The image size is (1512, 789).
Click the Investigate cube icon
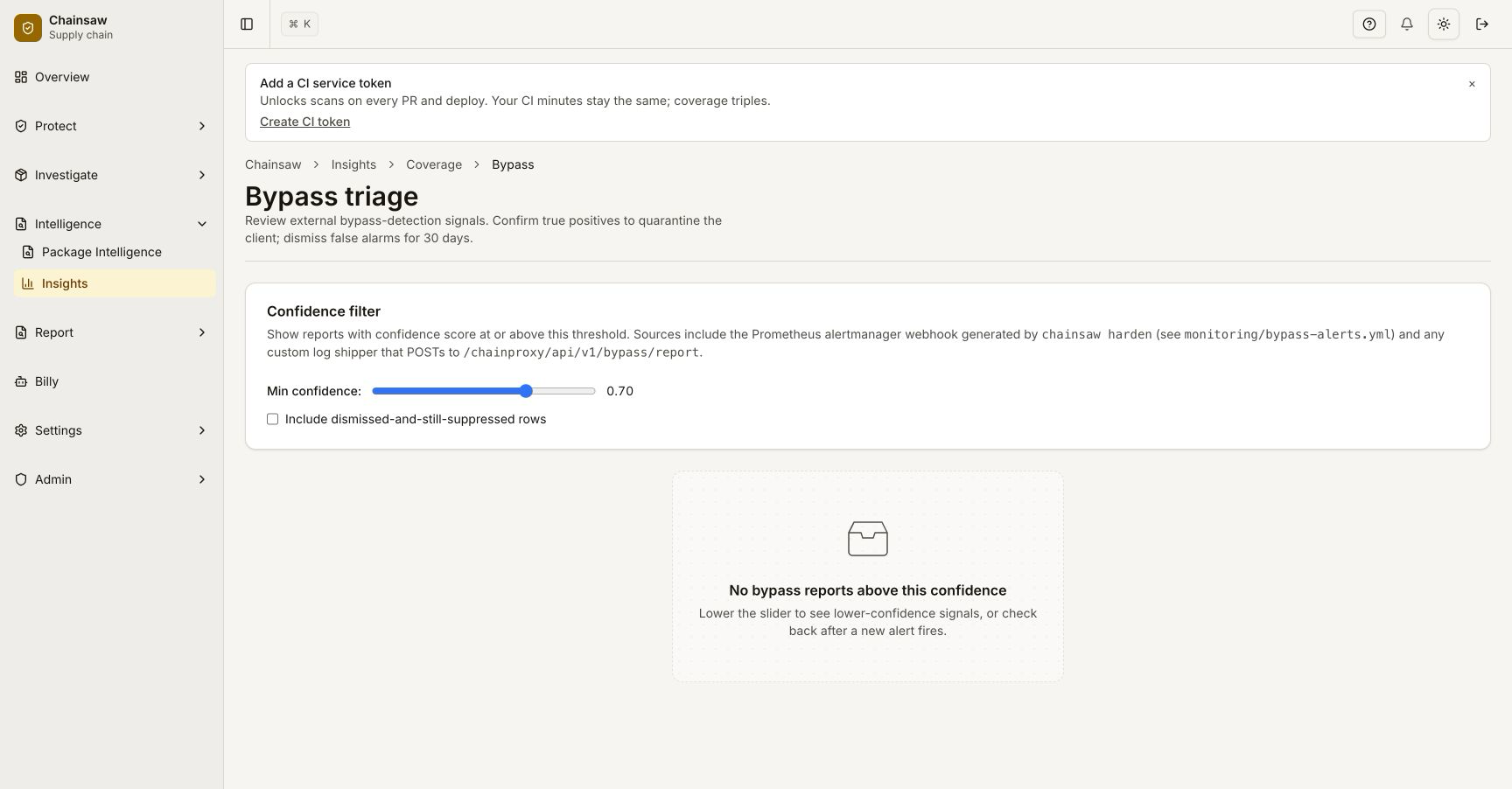[21, 175]
